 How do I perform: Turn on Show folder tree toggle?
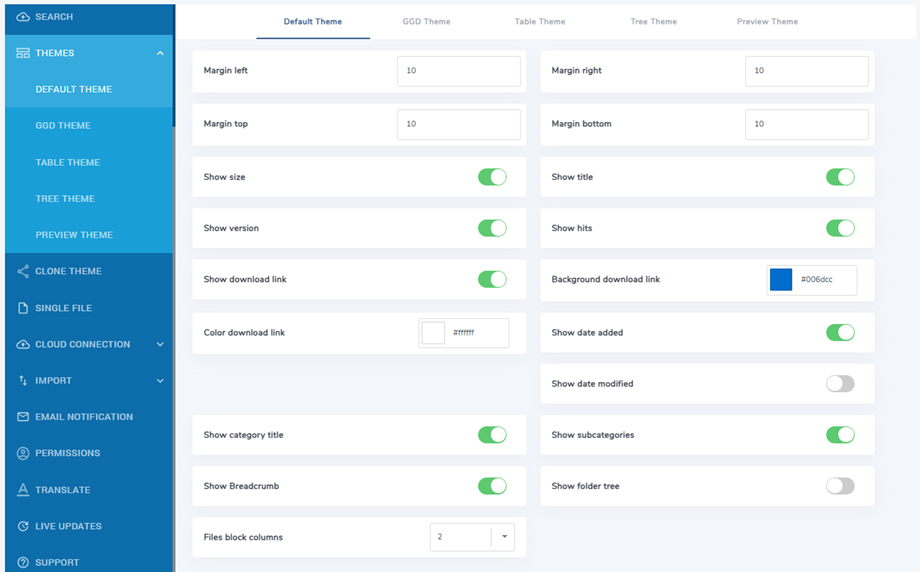[840, 486]
